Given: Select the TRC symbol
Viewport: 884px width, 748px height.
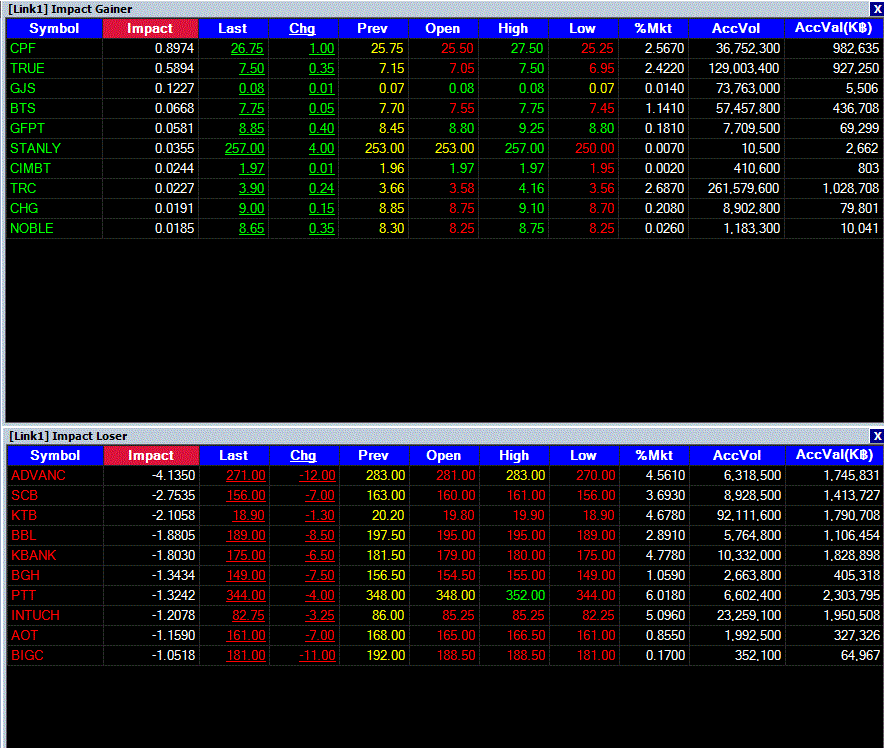Looking at the screenshot, I should (23, 189).
